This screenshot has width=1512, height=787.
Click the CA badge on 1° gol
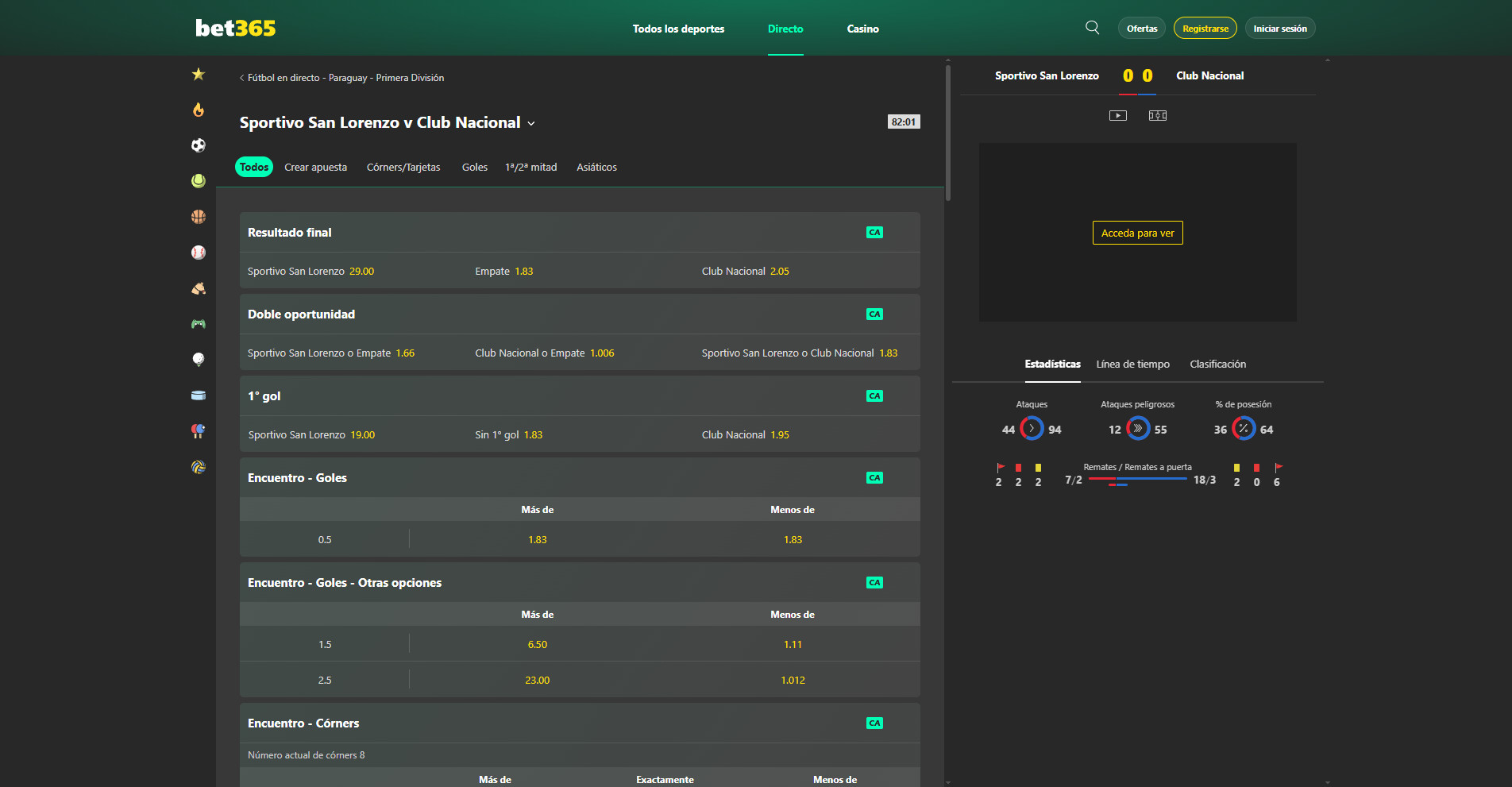tap(874, 396)
